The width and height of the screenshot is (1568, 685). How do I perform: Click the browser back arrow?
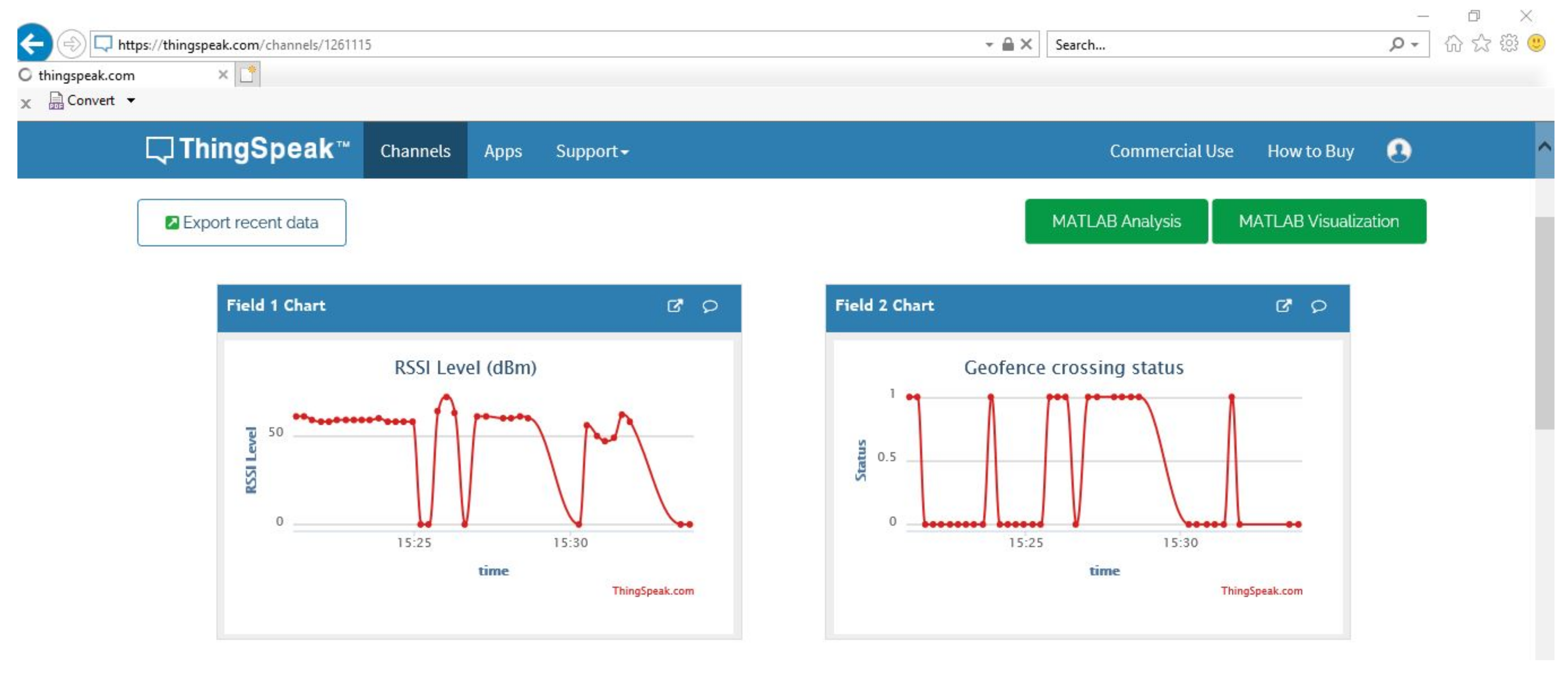pos(33,44)
